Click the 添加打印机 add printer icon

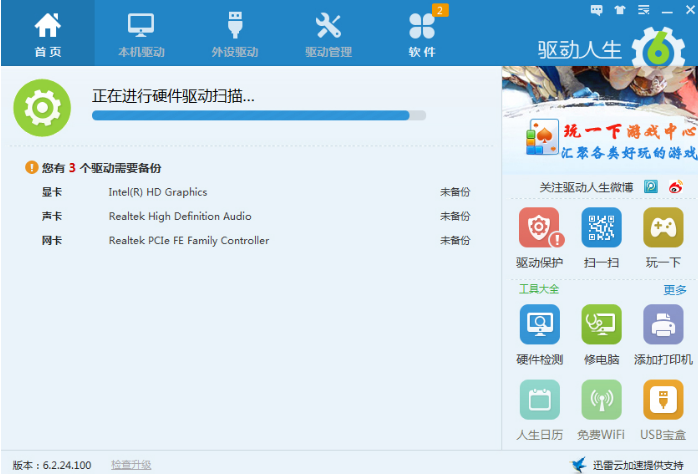663,326
